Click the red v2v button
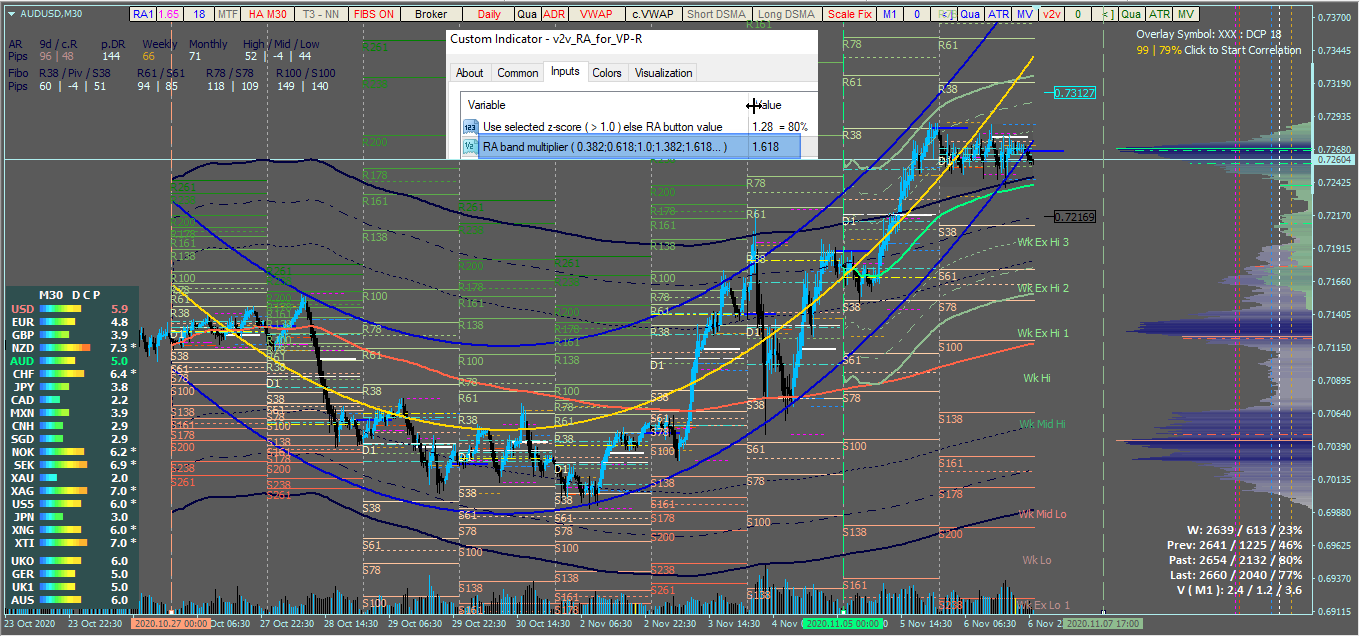1360x636 pixels. 1052,15
